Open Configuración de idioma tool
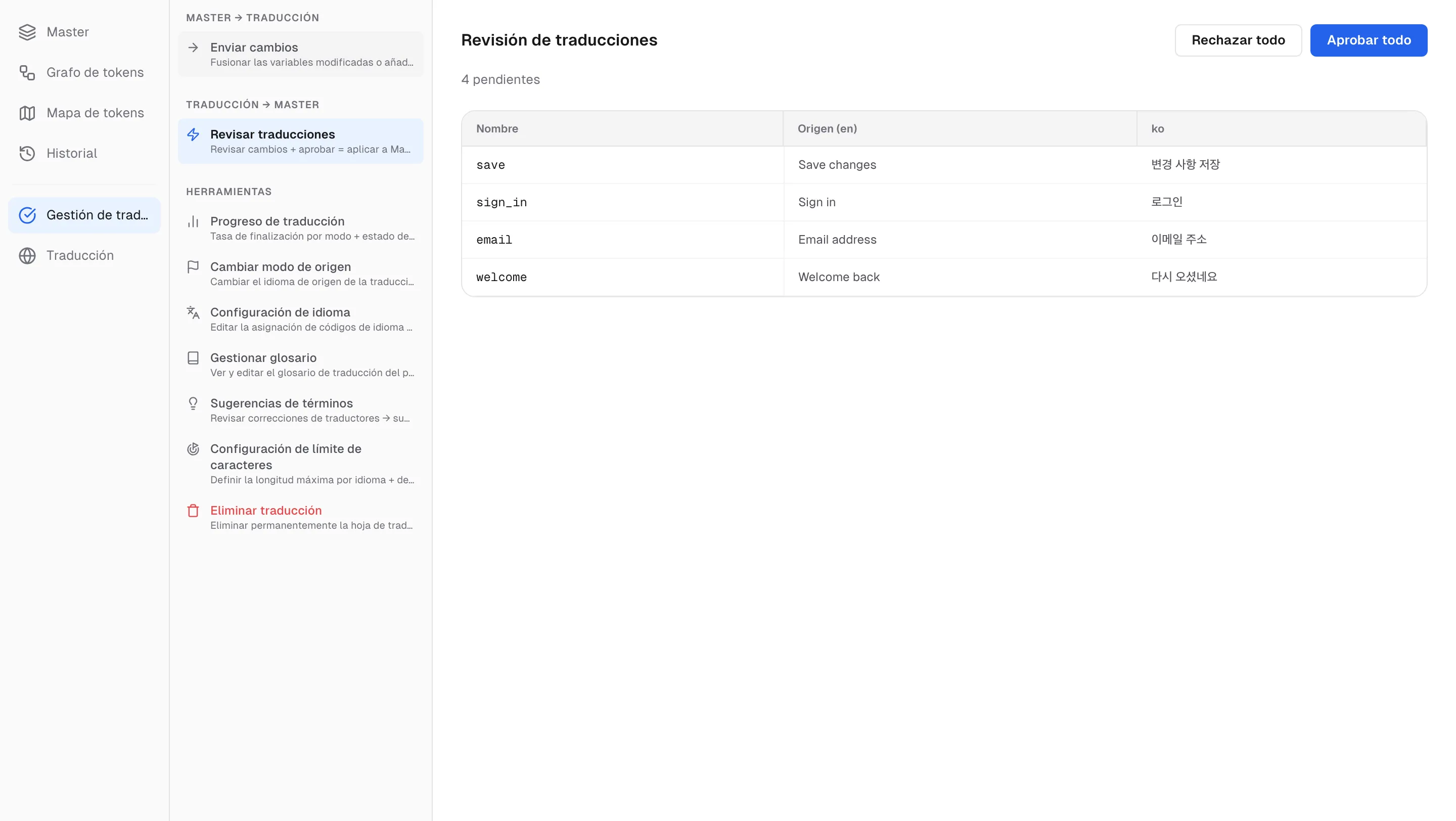The image size is (1456, 821). 301,319
